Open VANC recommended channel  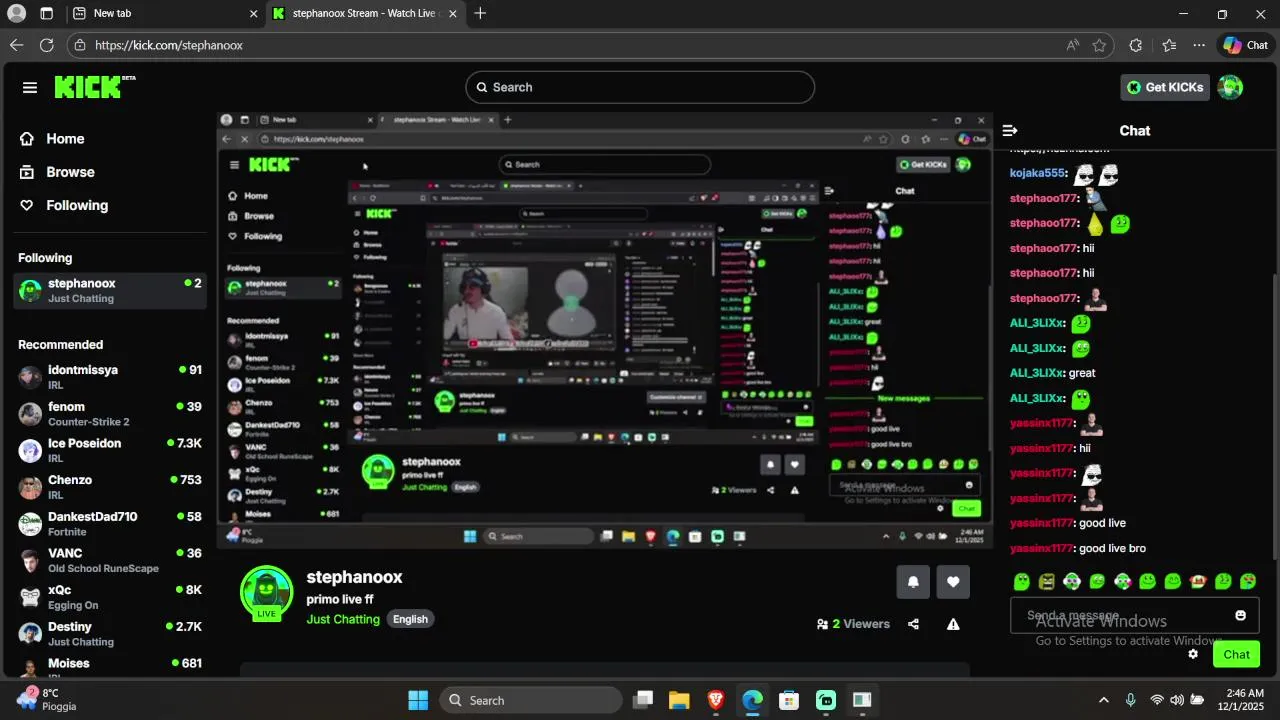click(110, 560)
